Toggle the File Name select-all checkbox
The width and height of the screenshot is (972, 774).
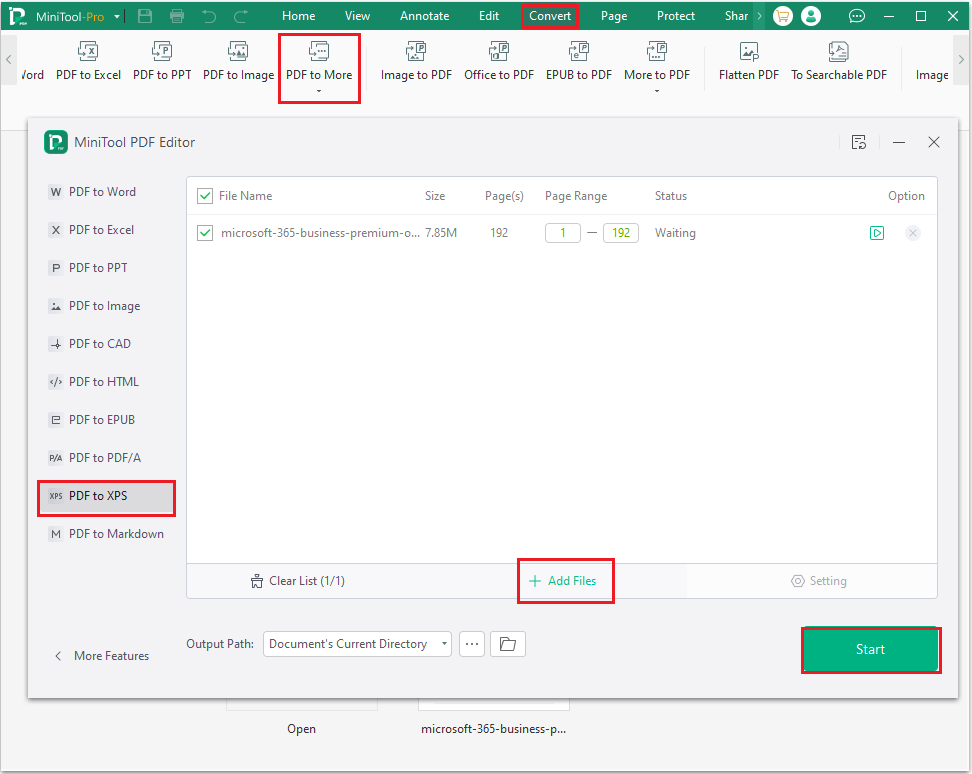pyautogui.click(x=205, y=196)
